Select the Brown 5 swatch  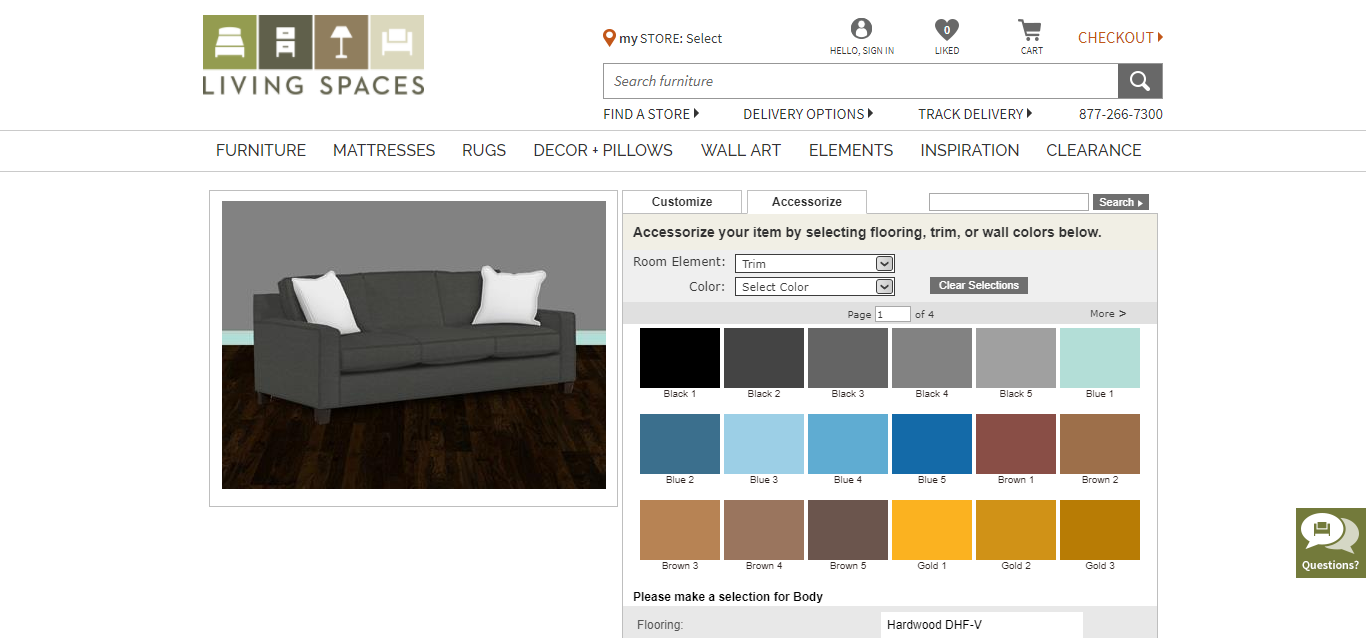(x=848, y=530)
